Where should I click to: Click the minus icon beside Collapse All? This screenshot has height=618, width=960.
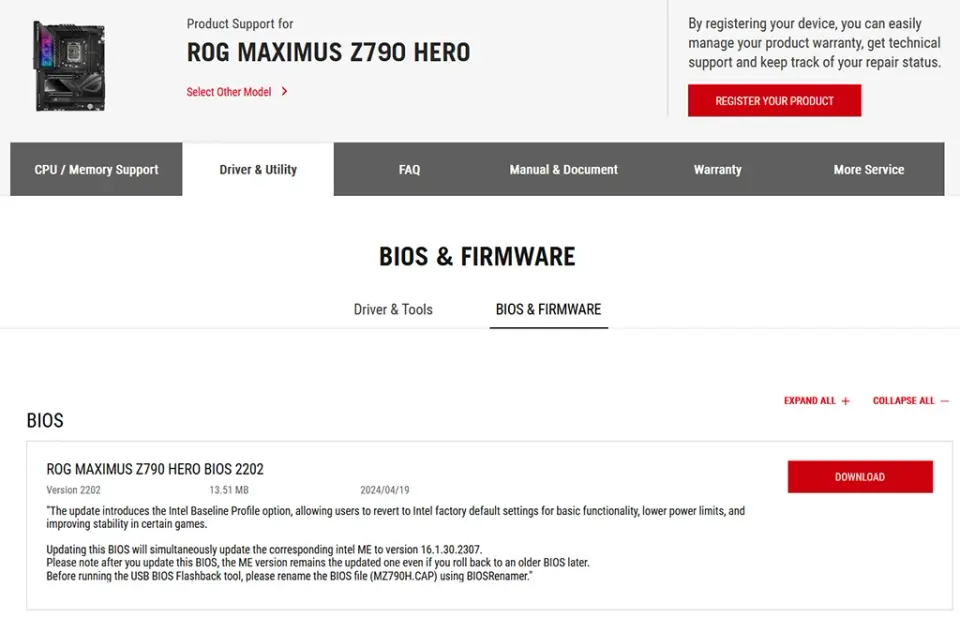point(944,401)
